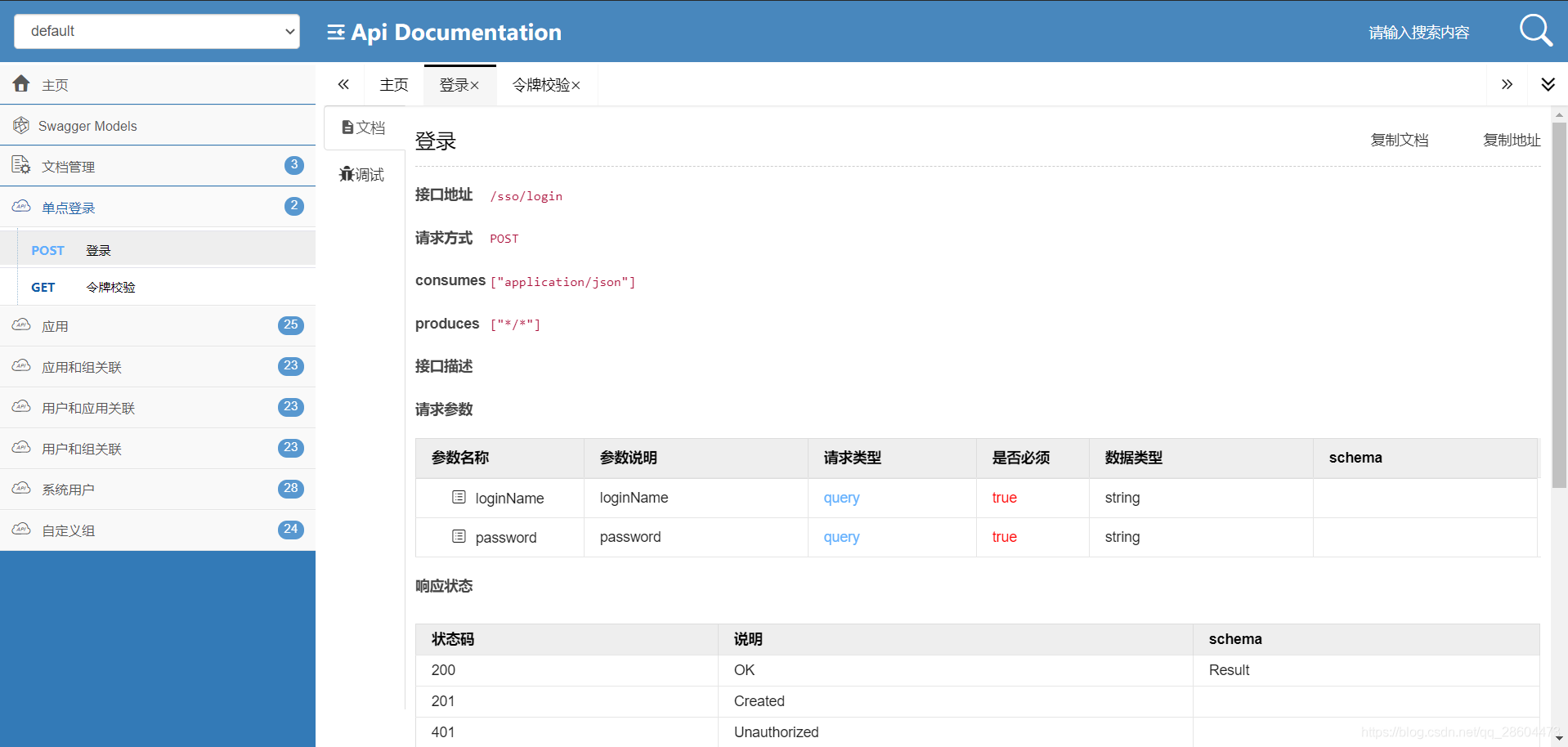The height and width of the screenshot is (747, 1568).
Task: Click the cloud icon beside 用户和组关联
Action: pyautogui.click(x=21, y=448)
